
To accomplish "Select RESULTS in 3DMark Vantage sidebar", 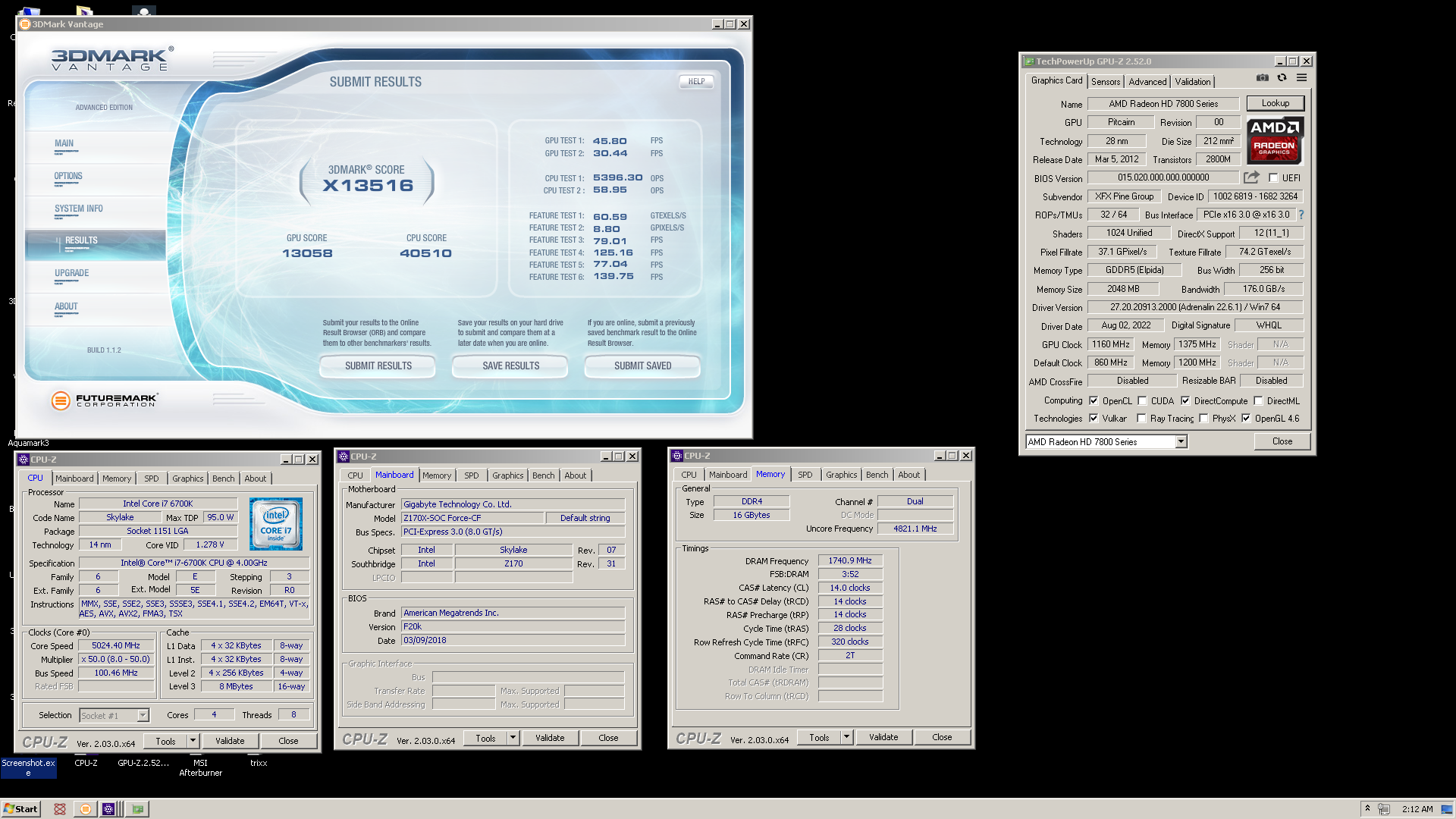I will tap(96, 244).
